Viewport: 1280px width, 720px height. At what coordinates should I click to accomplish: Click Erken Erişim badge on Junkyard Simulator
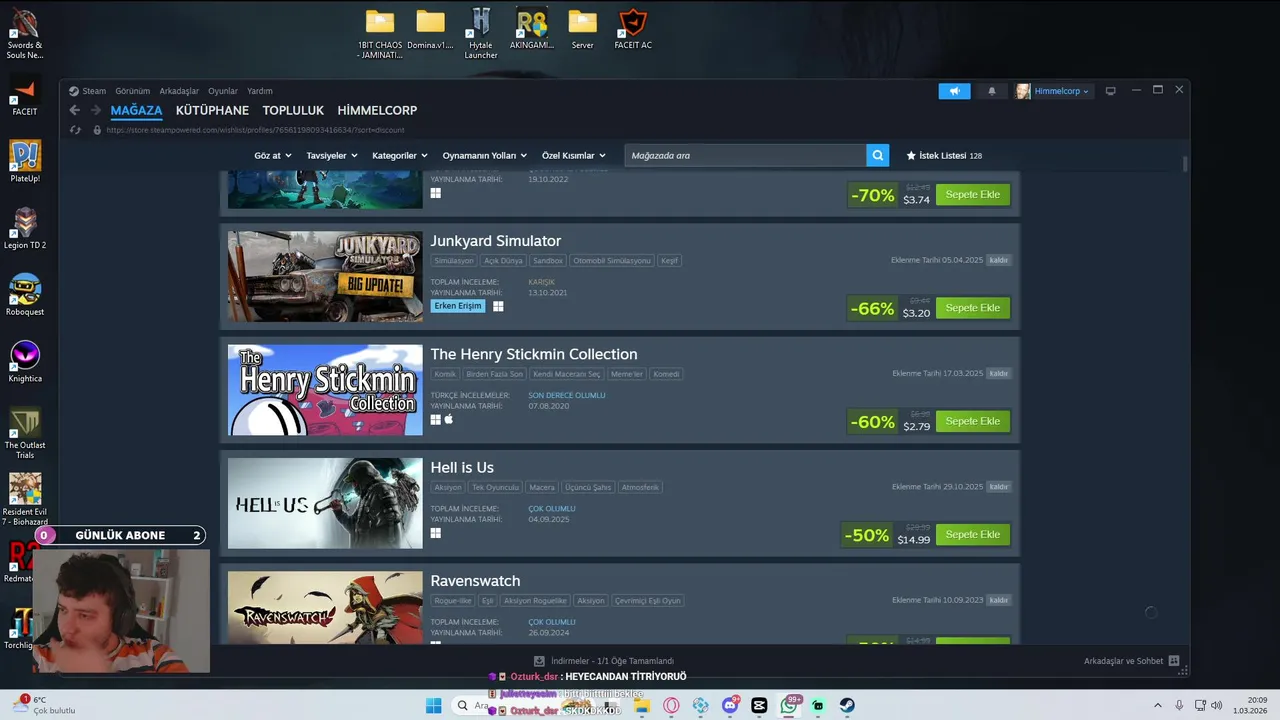point(458,306)
